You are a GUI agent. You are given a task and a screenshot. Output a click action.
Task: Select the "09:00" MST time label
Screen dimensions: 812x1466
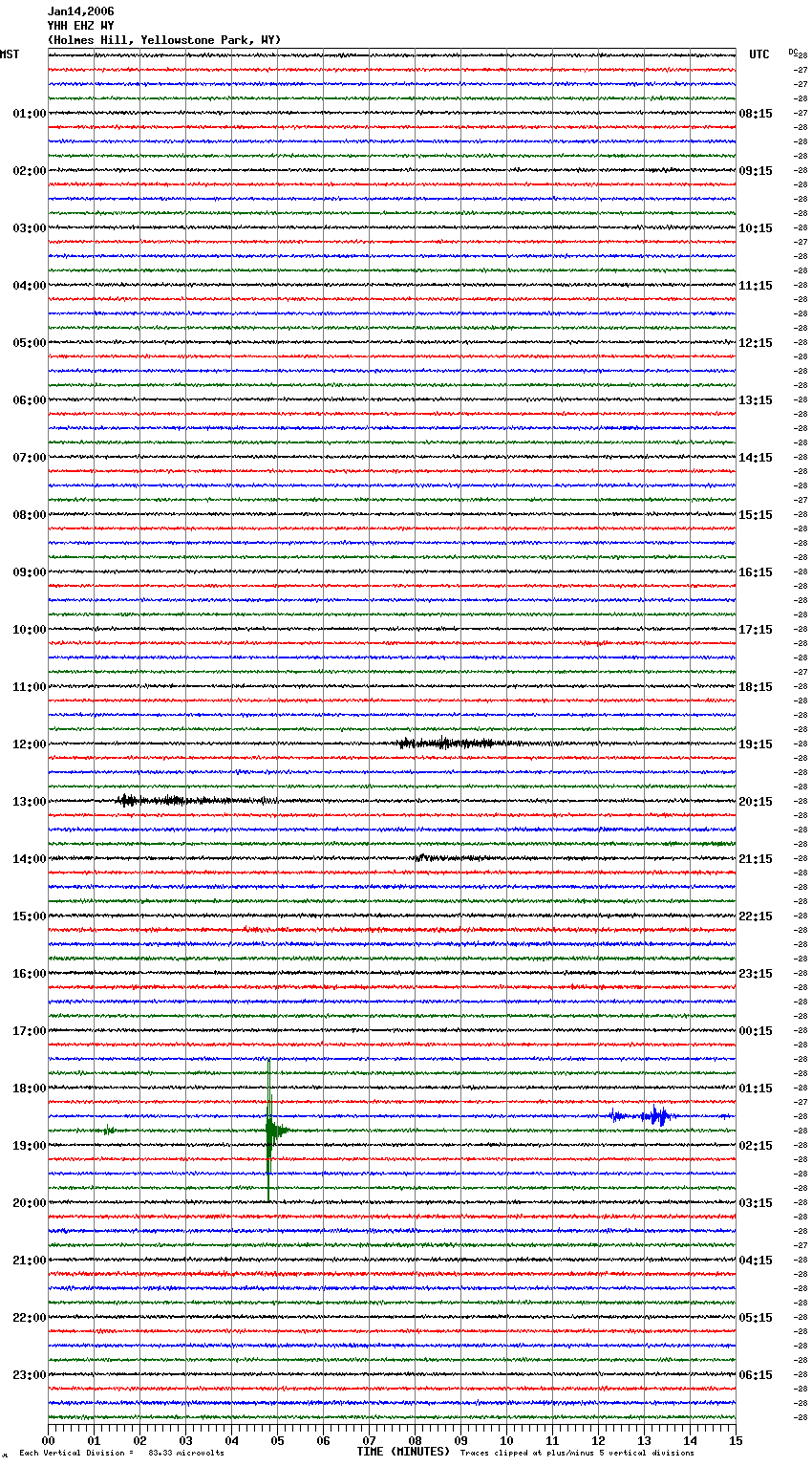click(30, 572)
